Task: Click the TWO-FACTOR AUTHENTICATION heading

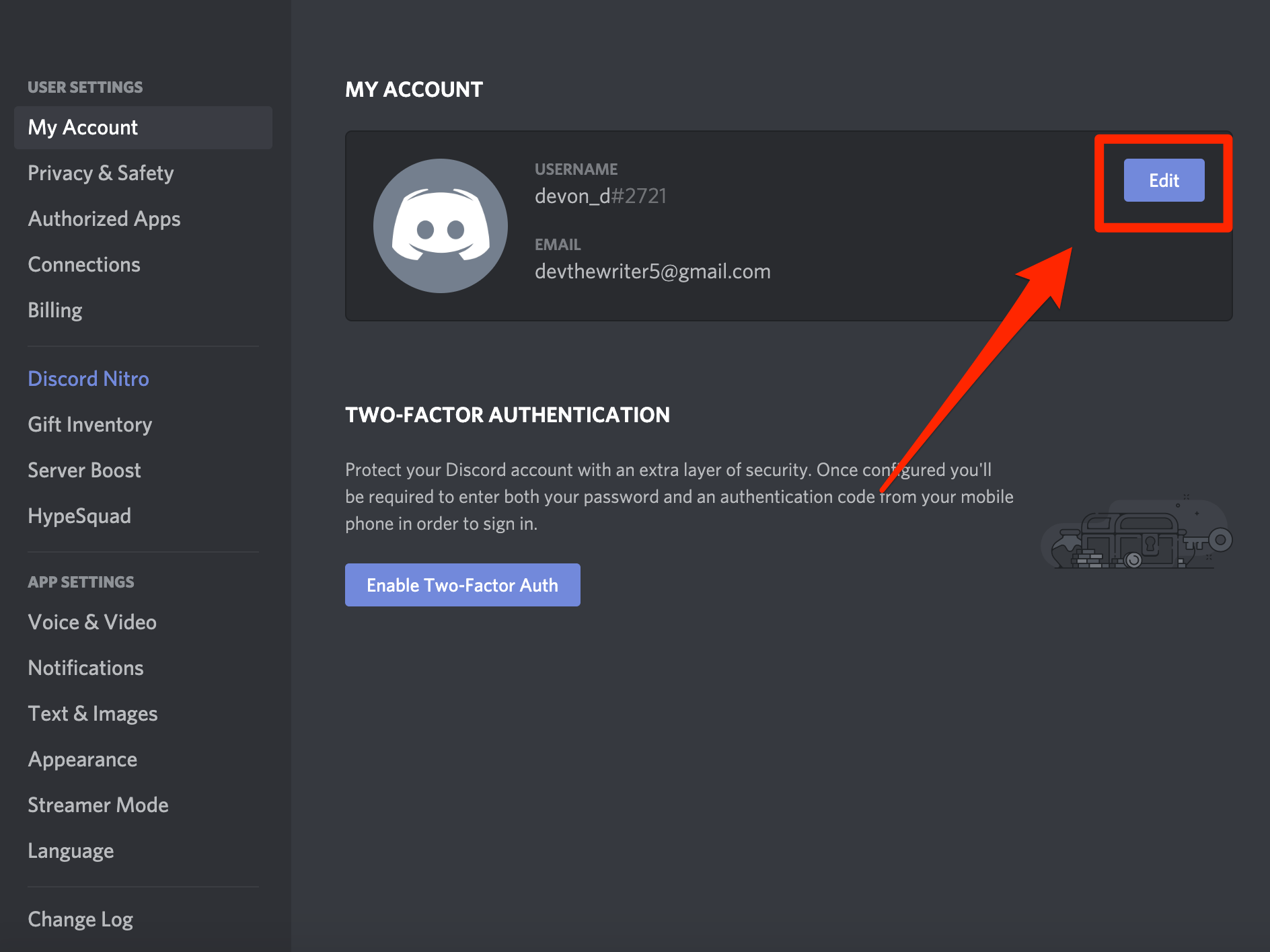Action: pos(508,415)
